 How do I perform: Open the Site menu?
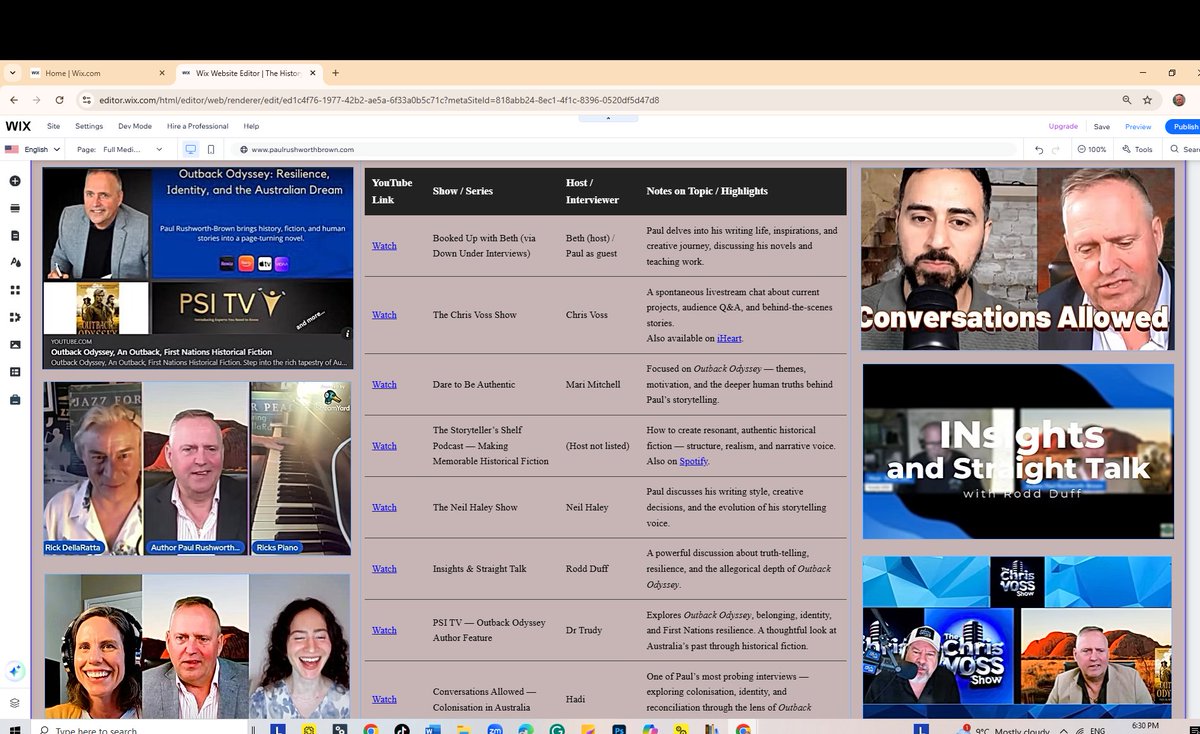[53, 126]
